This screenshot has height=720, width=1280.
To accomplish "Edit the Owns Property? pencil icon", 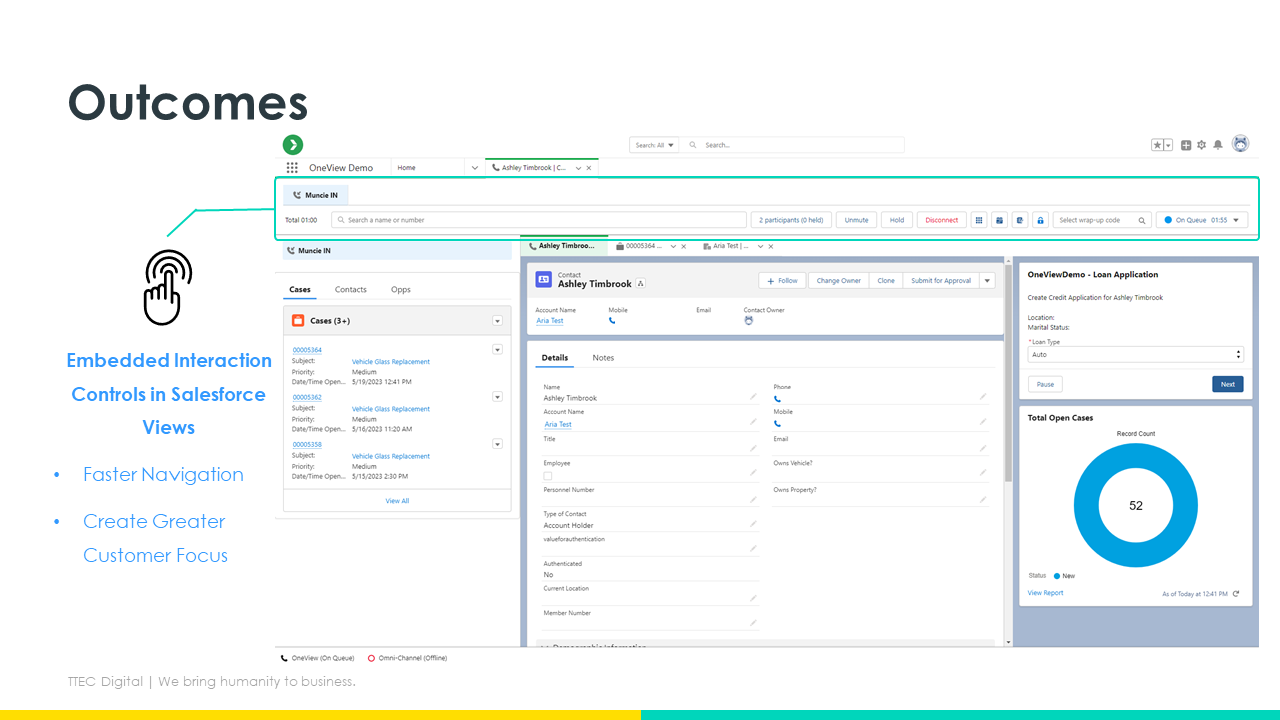I will (x=983, y=499).
